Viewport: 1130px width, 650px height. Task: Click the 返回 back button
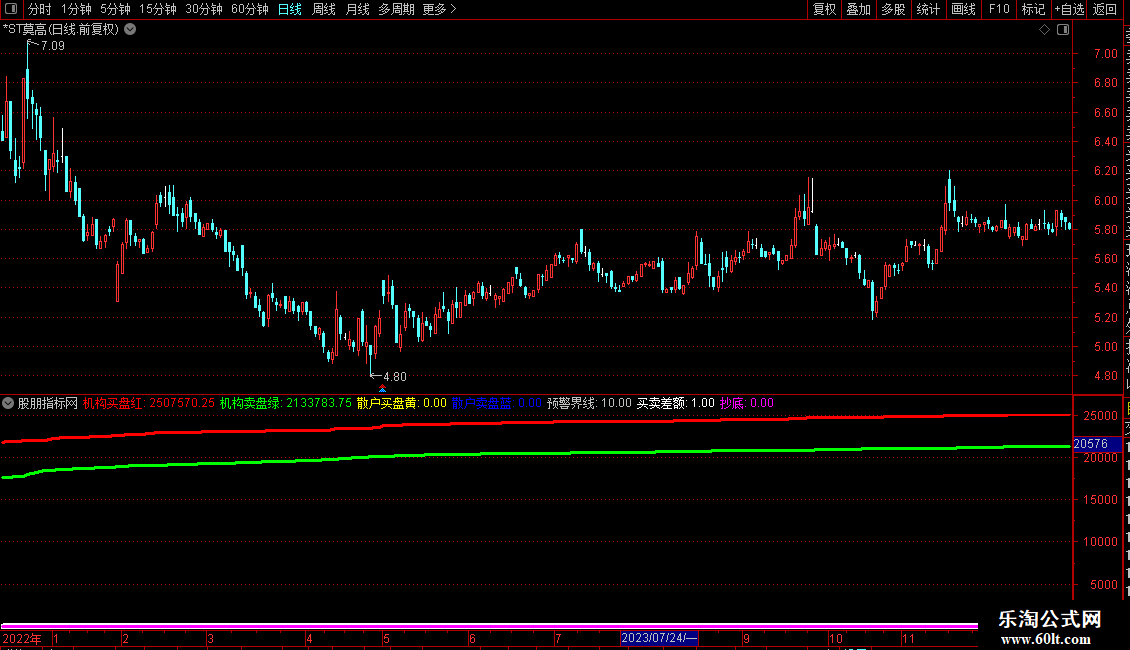(1105, 9)
